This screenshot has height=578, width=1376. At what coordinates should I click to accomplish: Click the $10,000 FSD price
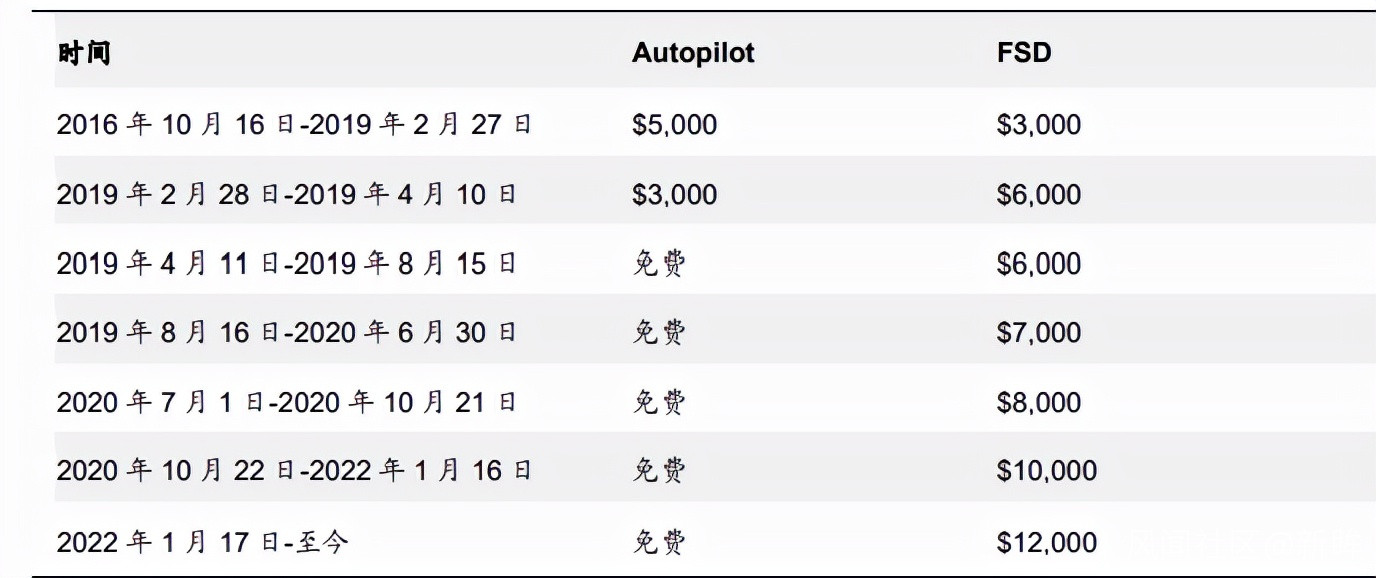pyautogui.click(x=1046, y=470)
